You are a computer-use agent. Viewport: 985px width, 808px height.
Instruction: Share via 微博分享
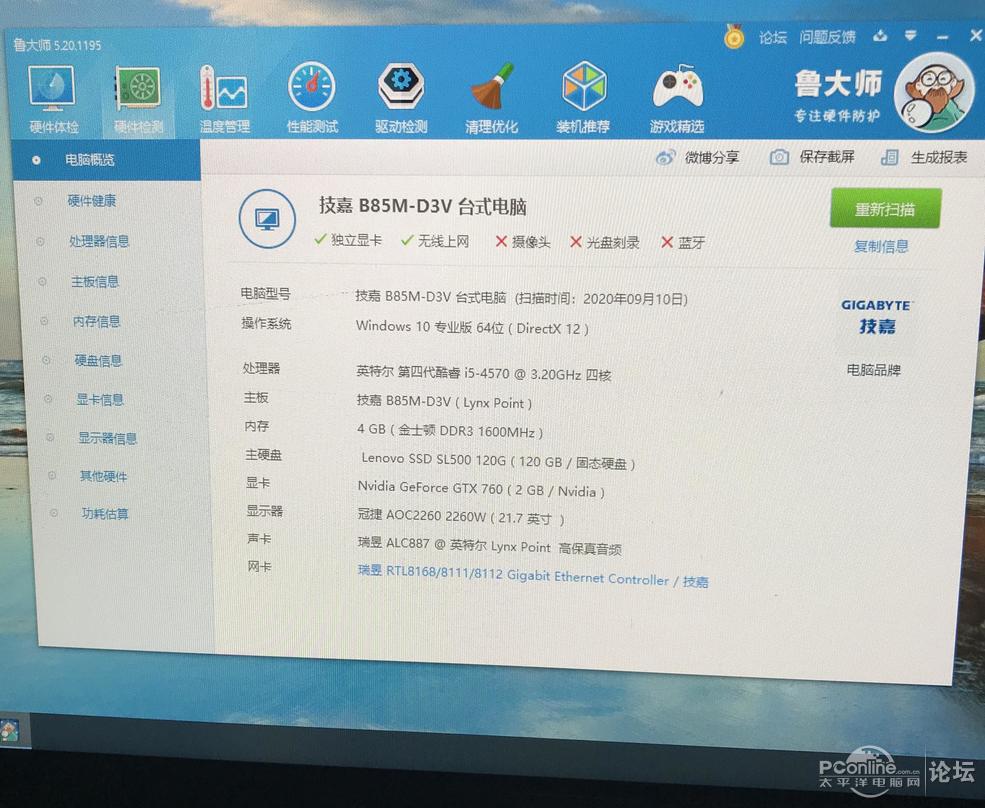click(x=697, y=157)
